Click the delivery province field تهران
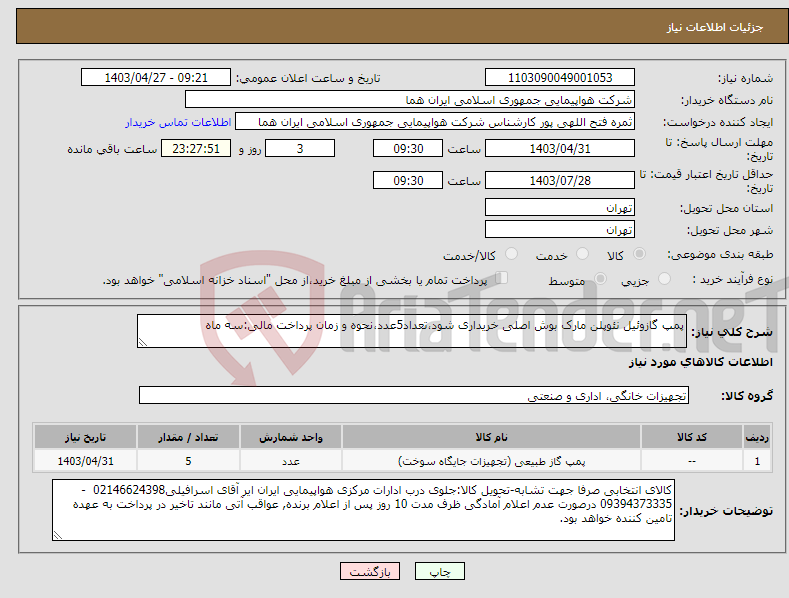This screenshot has width=789, height=598. 560,207
